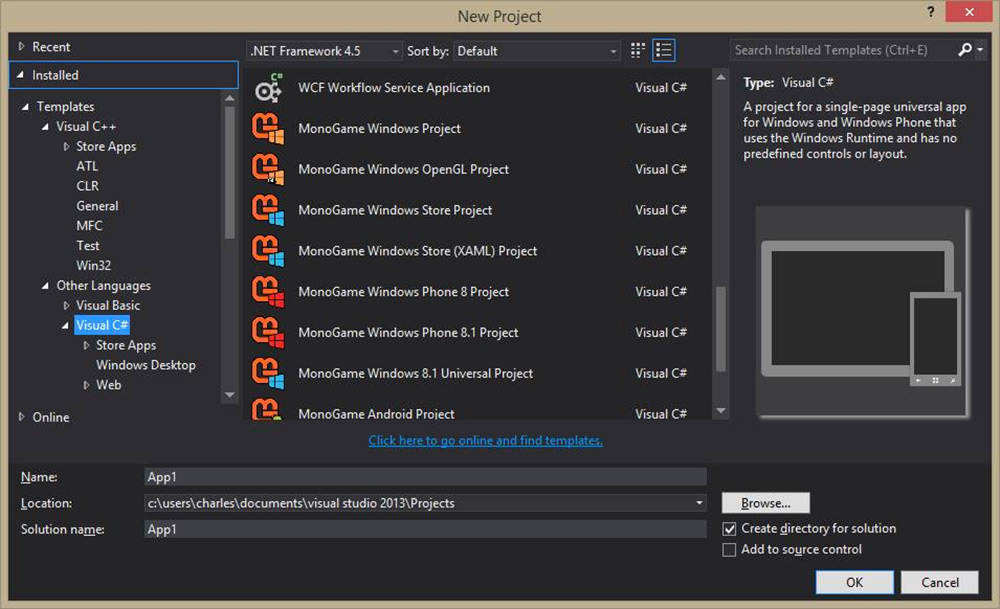Switch to small icons grid view

coord(637,50)
